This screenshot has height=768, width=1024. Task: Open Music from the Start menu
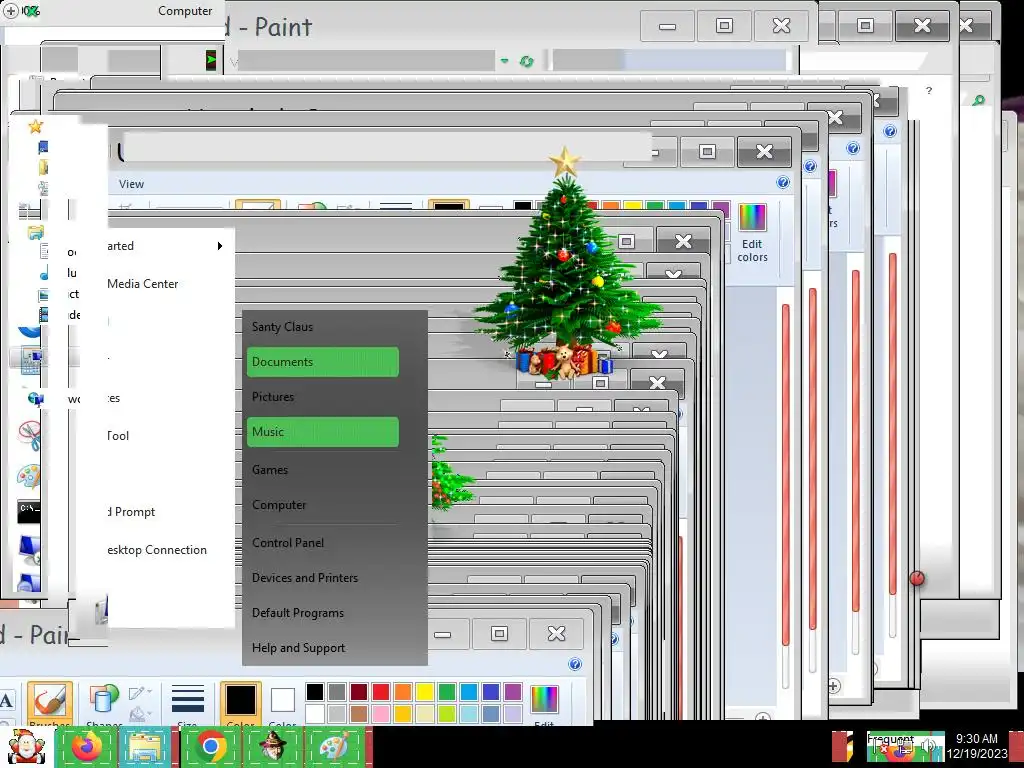(x=323, y=432)
